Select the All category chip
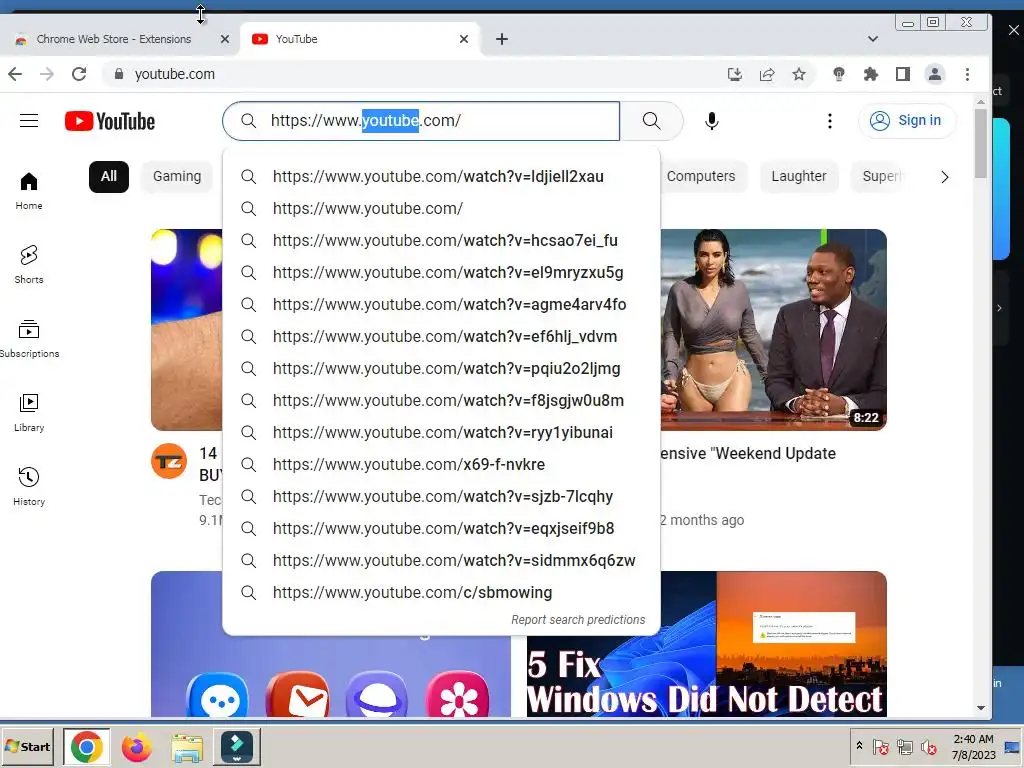This screenshot has height=768, width=1024. [108, 177]
